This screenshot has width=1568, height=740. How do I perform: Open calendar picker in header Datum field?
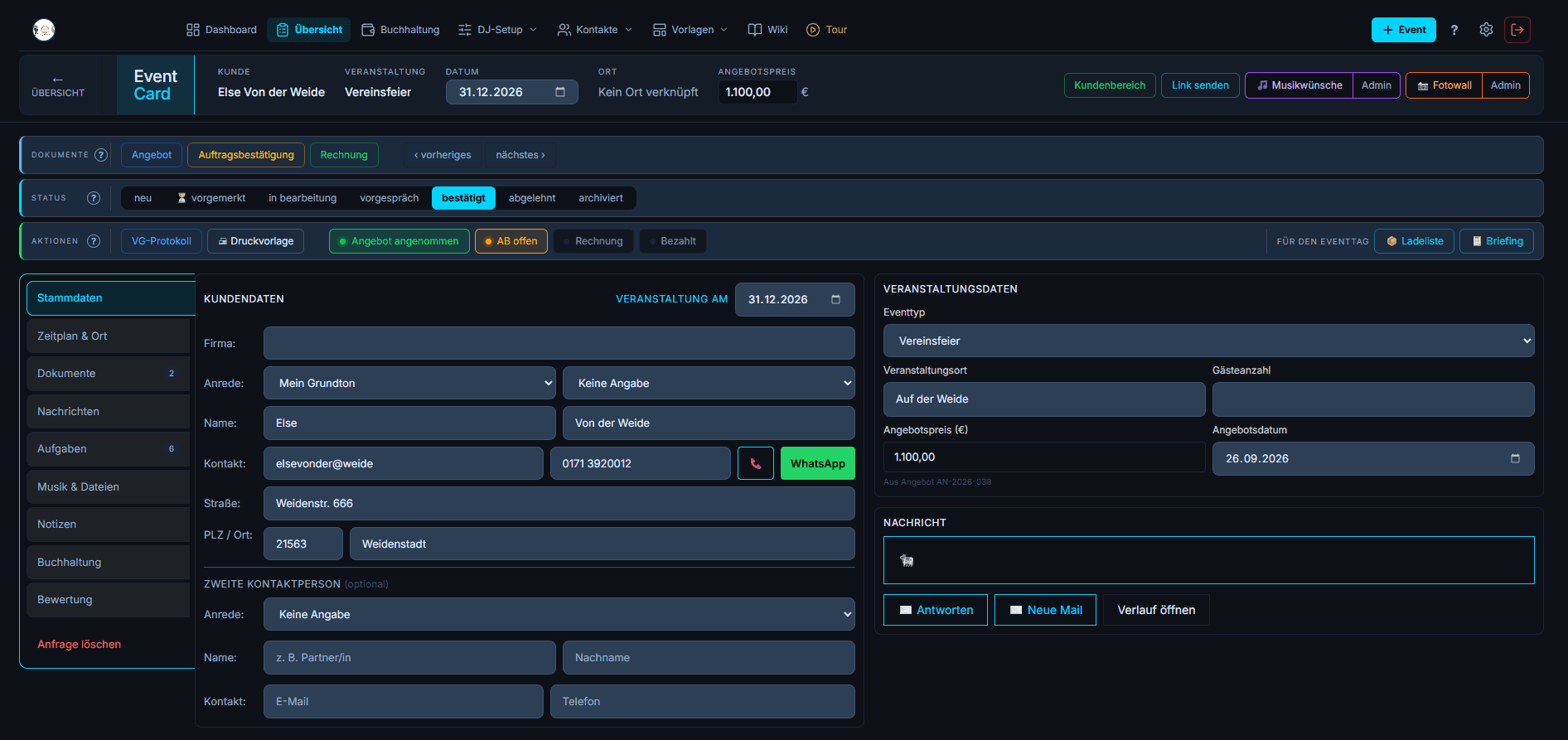(x=560, y=92)
